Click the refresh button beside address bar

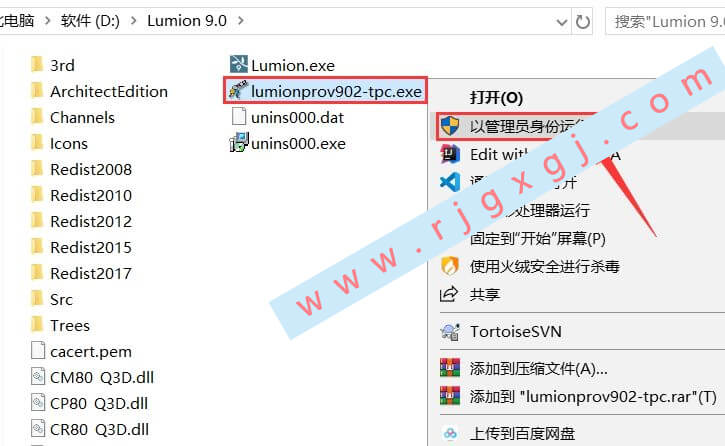point(583,22)
